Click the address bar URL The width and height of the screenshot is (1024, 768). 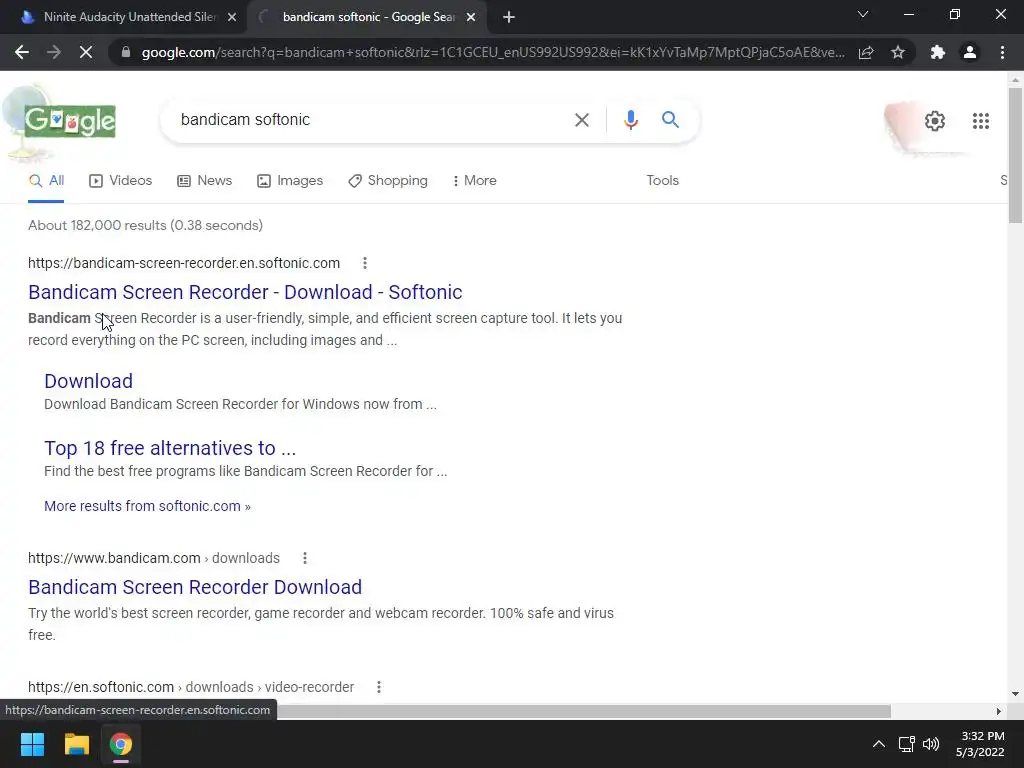[493, 52]
